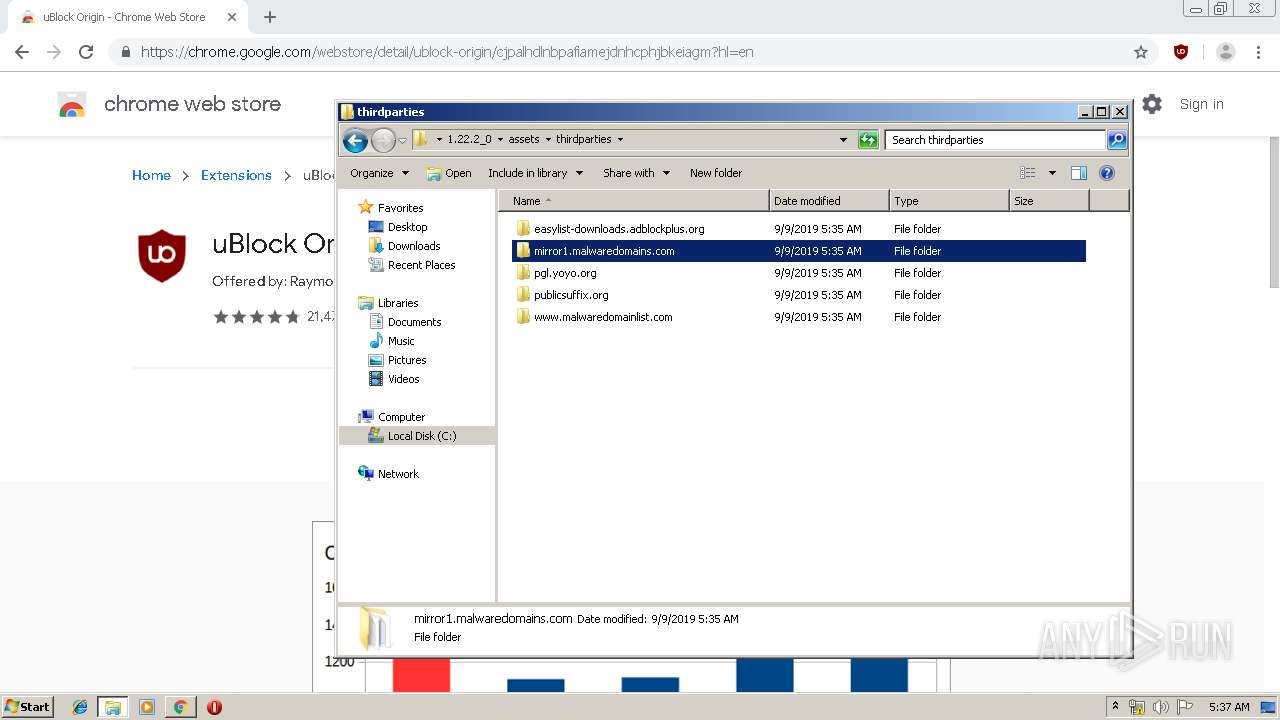Sort by the Size column header
This screenshot has width=1280, height=720.
(x=1049, y=201)
